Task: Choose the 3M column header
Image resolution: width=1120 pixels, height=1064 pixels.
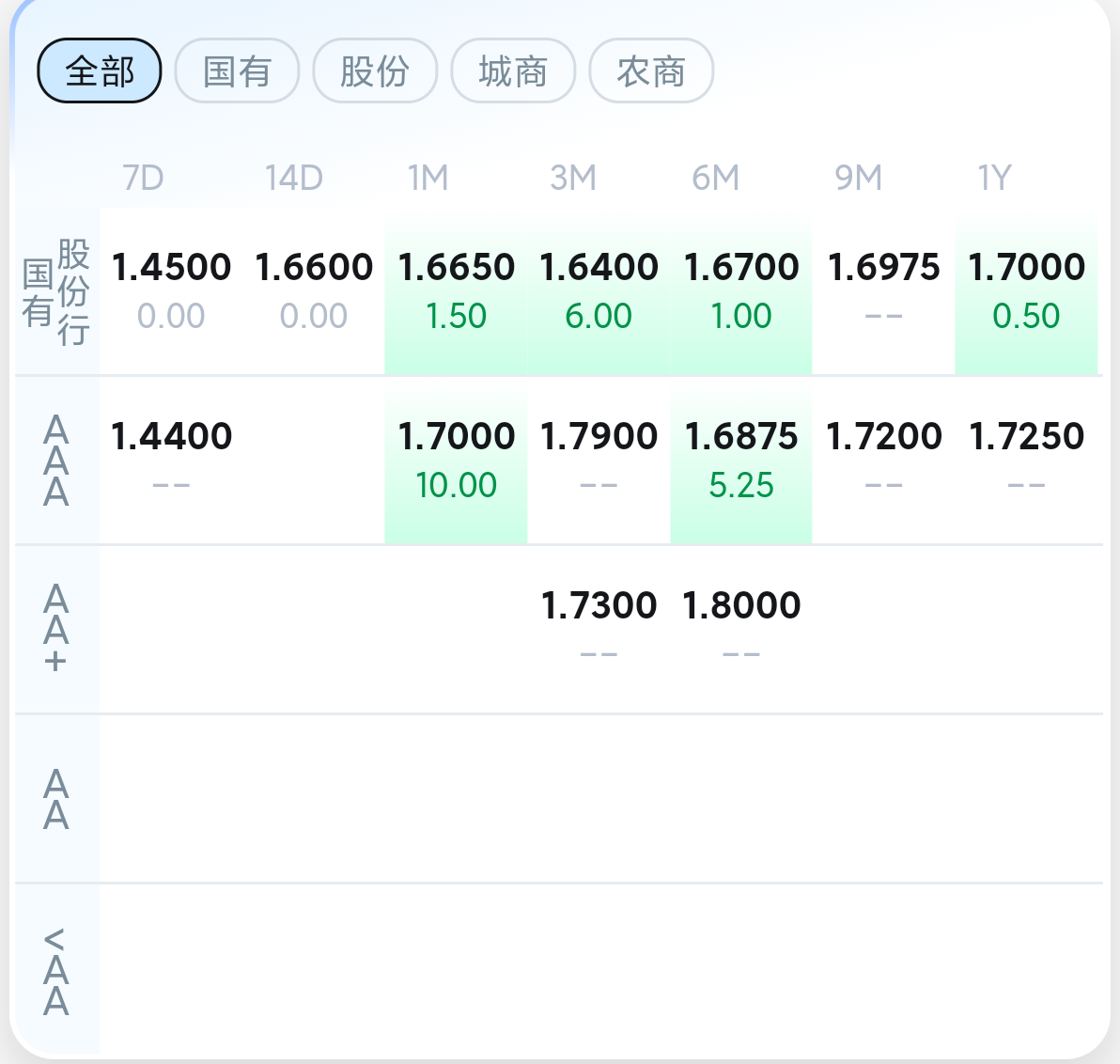Action: pyautogui.click(x=572, y=178)
